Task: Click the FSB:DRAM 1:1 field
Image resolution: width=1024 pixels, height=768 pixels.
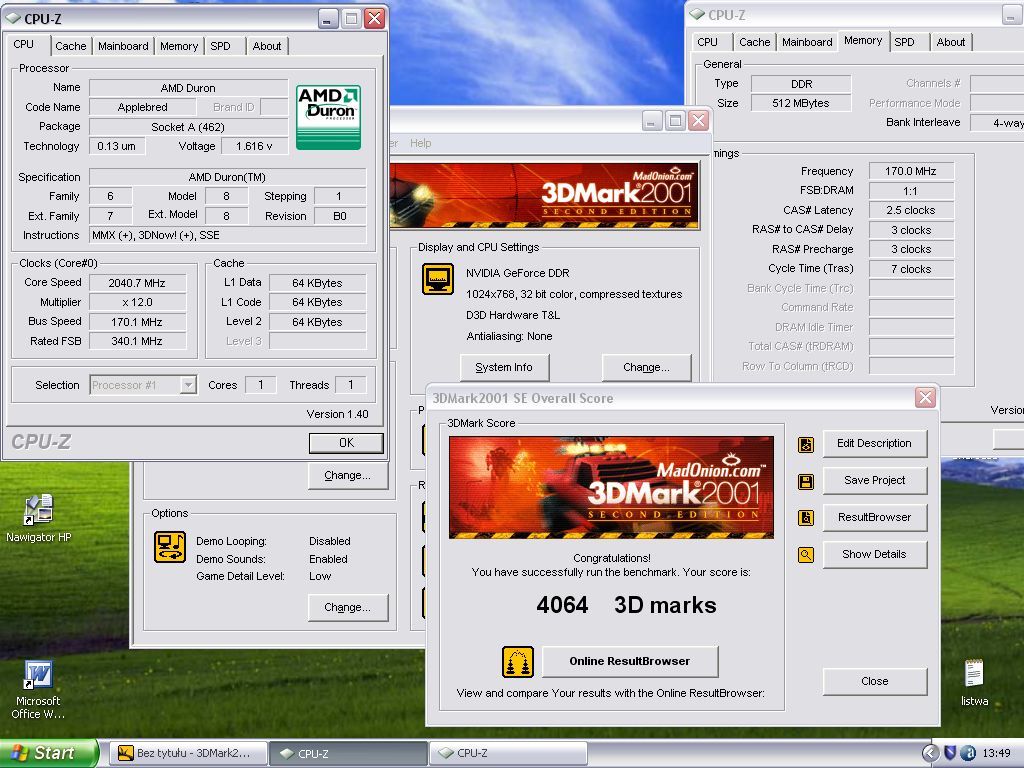Action: tap(911, 191)
